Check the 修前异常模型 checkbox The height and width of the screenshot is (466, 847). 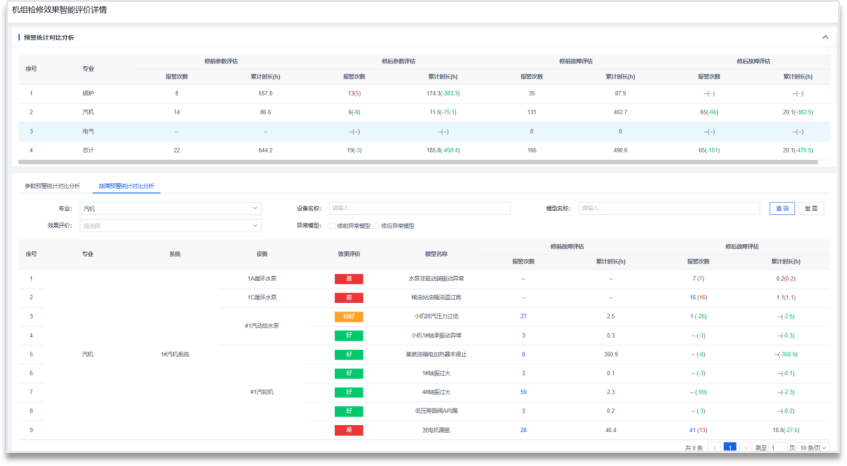[332, 226]
